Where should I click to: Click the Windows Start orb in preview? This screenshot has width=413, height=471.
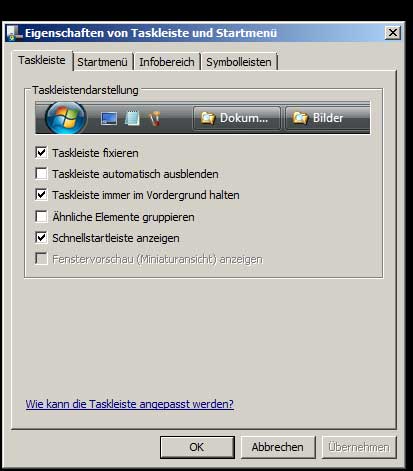(65, 118)
